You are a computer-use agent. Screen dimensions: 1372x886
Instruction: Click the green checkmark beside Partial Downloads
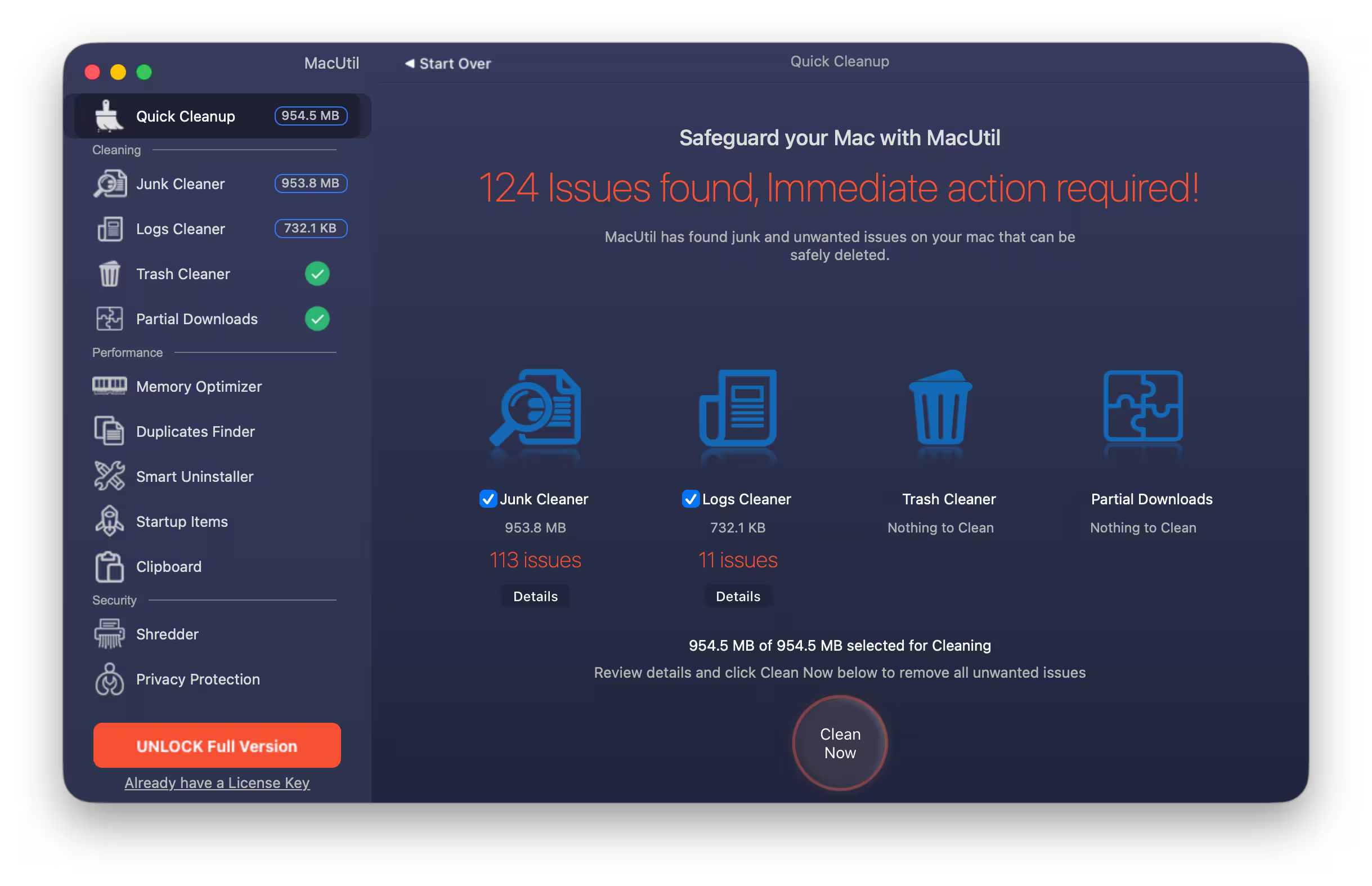point(317,318)
